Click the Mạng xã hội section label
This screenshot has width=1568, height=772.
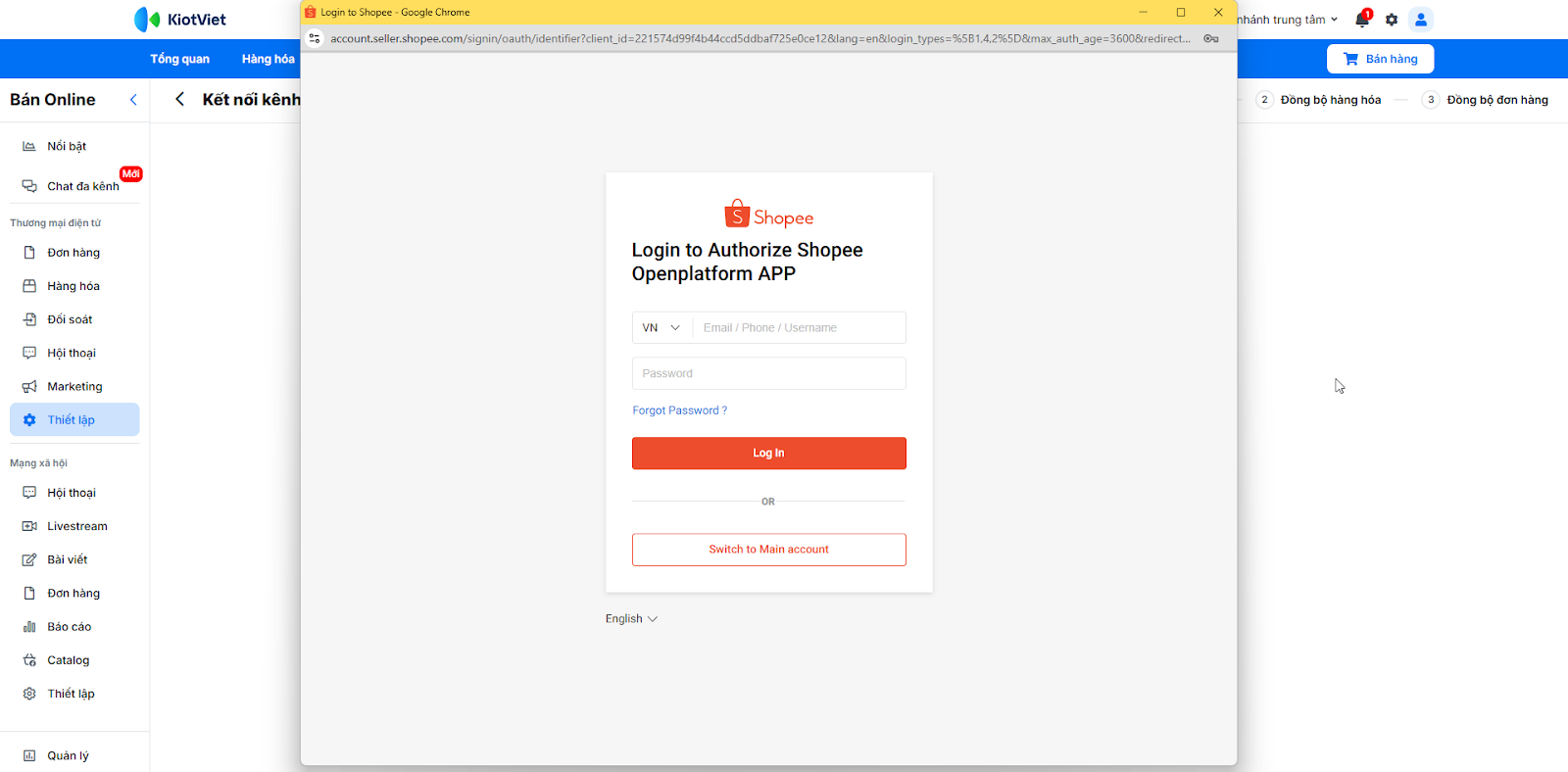[x=39, y=462]
